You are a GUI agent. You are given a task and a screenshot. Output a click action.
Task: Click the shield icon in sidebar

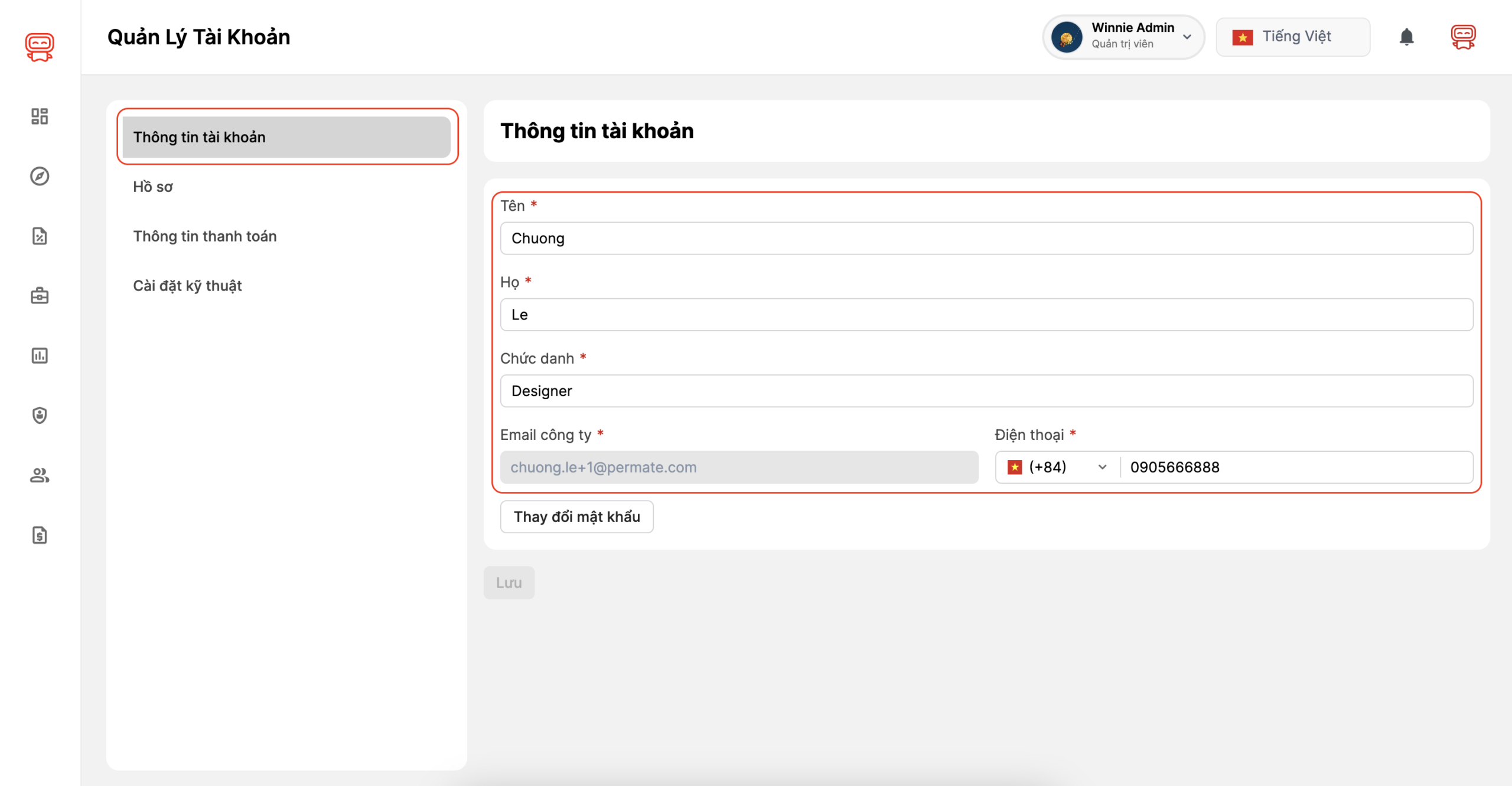pos(40,415)
